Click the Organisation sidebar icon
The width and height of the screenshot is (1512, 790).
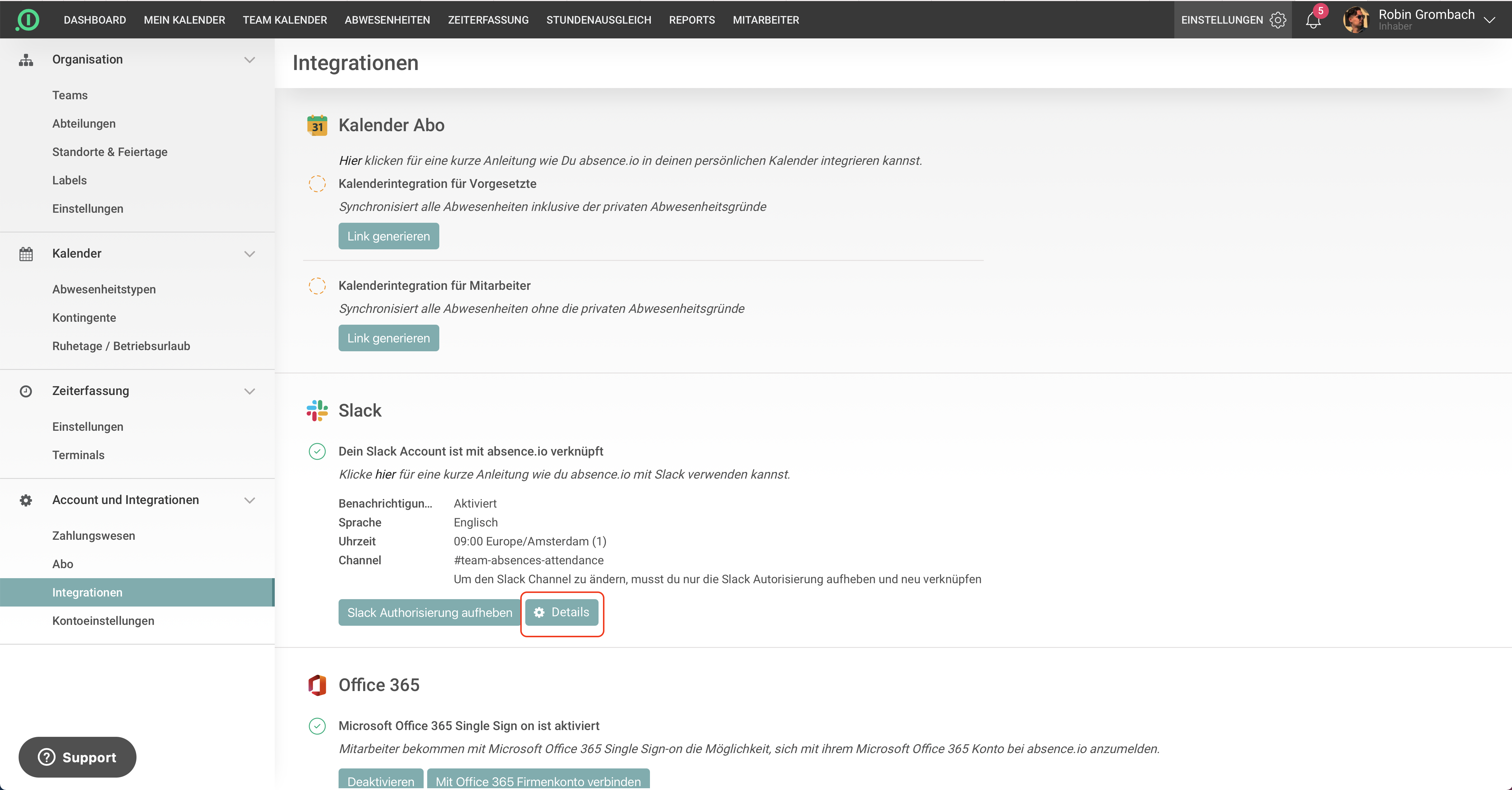pyautogui.click(x=26, y=60)
